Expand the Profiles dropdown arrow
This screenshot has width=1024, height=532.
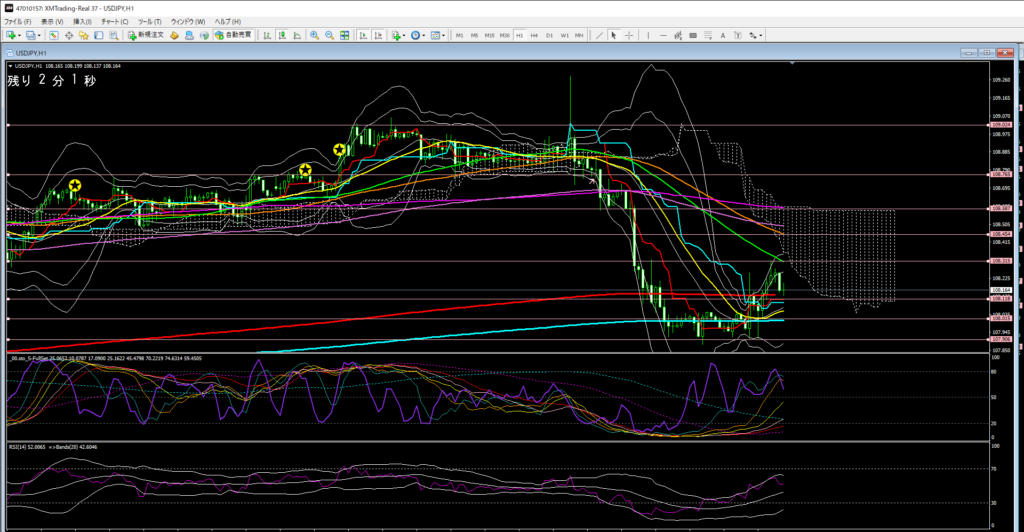39,35
